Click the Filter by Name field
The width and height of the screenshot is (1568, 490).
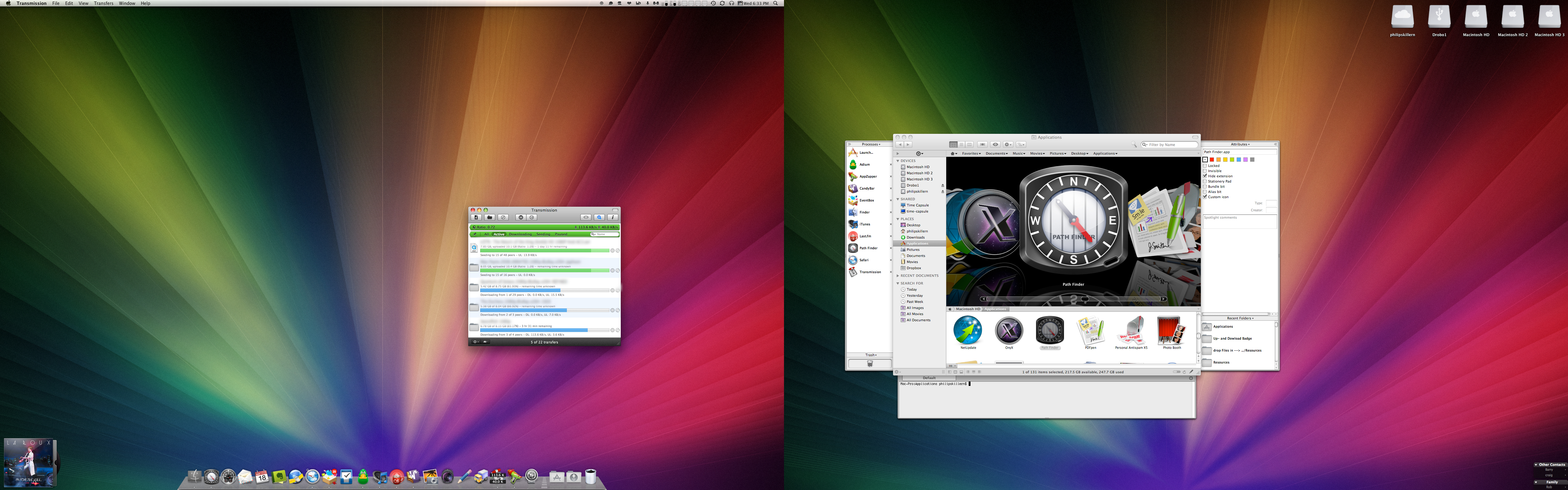pyautogui.click(x=1170, y=145)
